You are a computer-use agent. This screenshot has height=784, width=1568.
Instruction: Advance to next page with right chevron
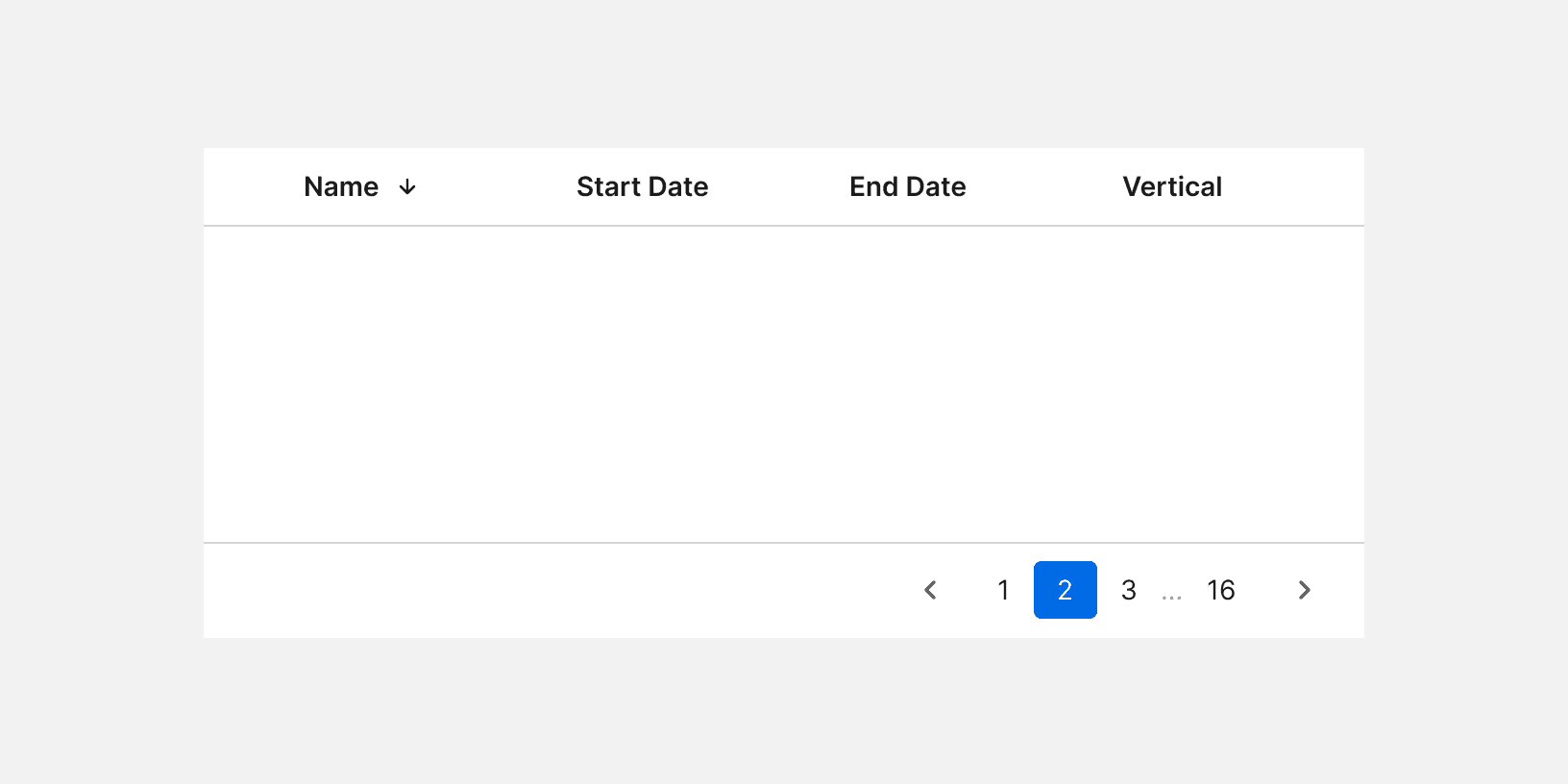pos(1304,590)
